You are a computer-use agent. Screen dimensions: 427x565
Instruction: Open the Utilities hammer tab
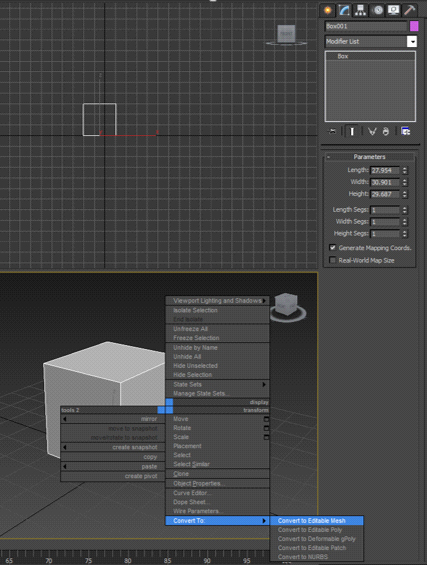409,10
